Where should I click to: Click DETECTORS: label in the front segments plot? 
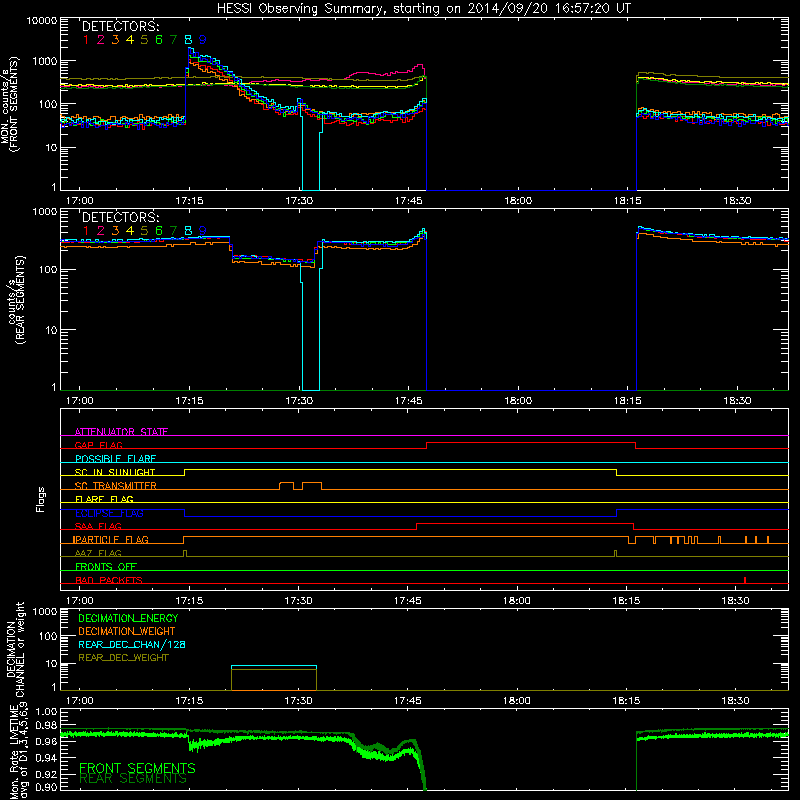coord(120,26)
